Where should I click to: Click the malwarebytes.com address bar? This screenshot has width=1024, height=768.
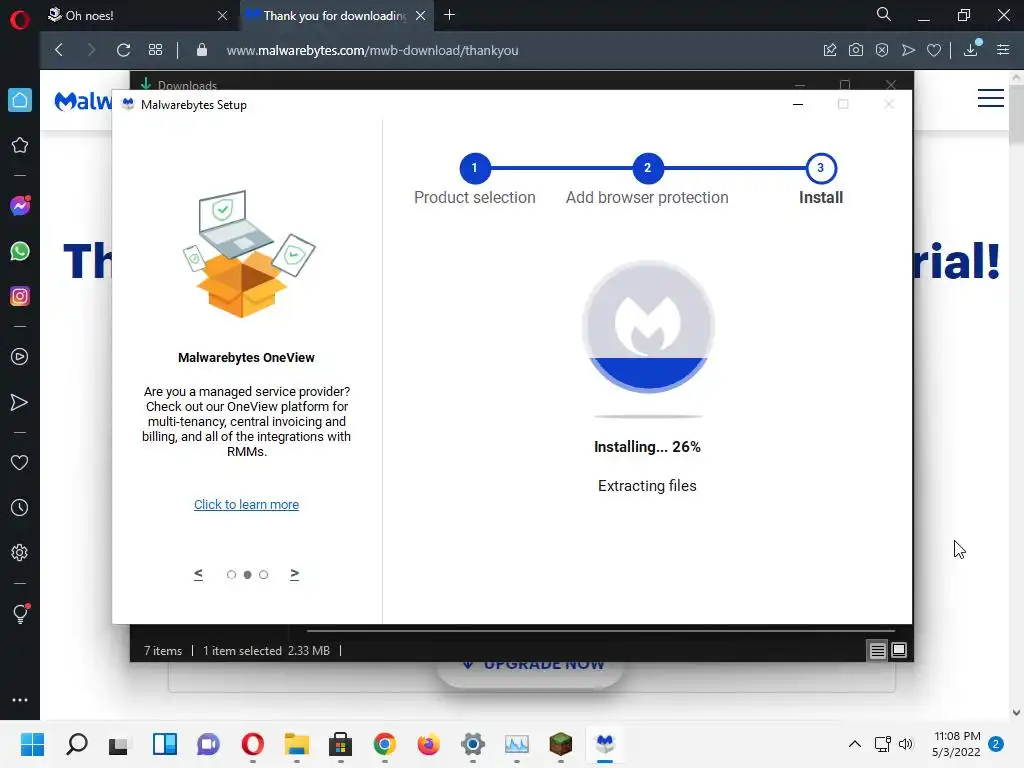(x=372, y=50)
